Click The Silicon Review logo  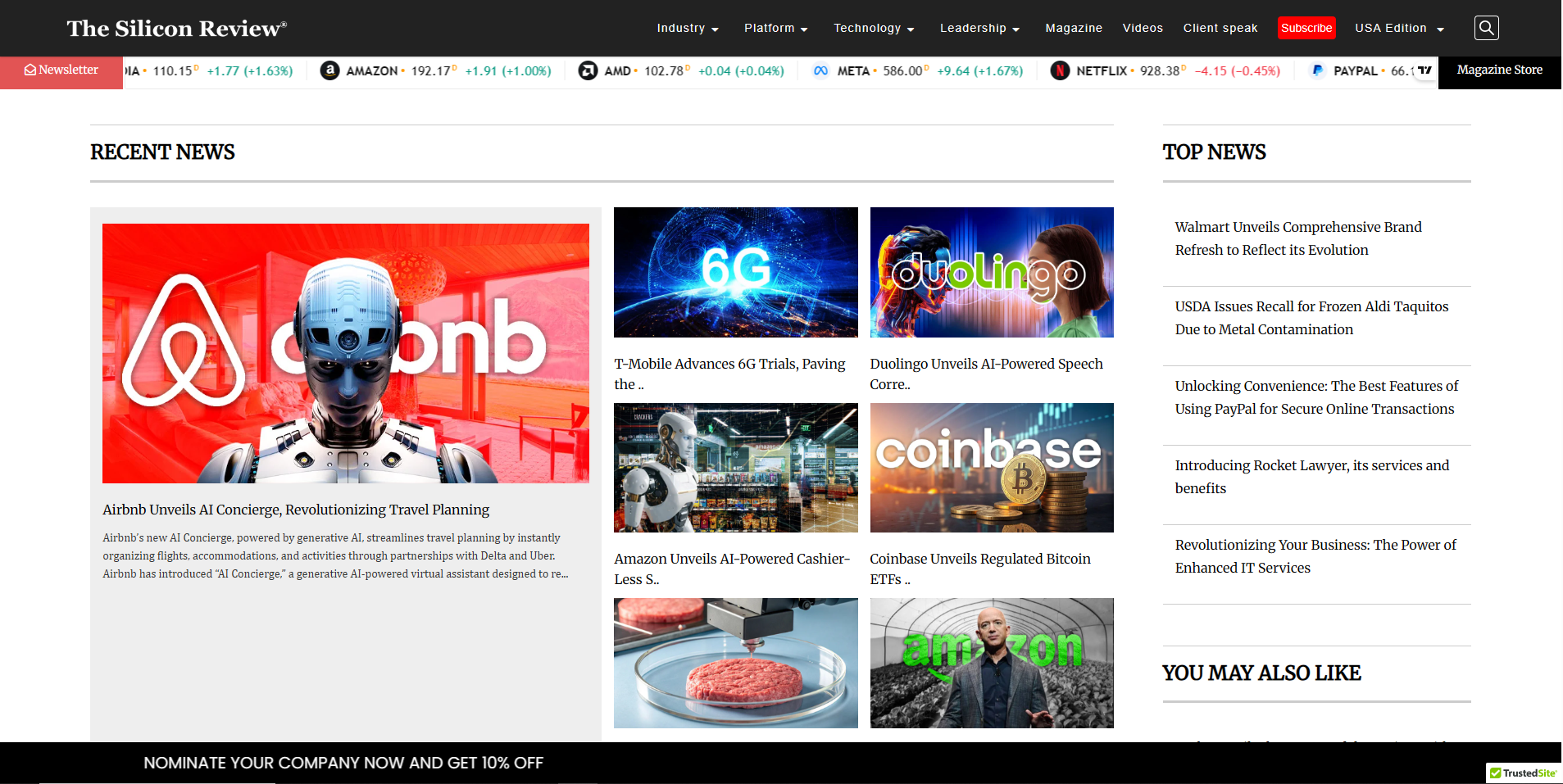point(176,29)
